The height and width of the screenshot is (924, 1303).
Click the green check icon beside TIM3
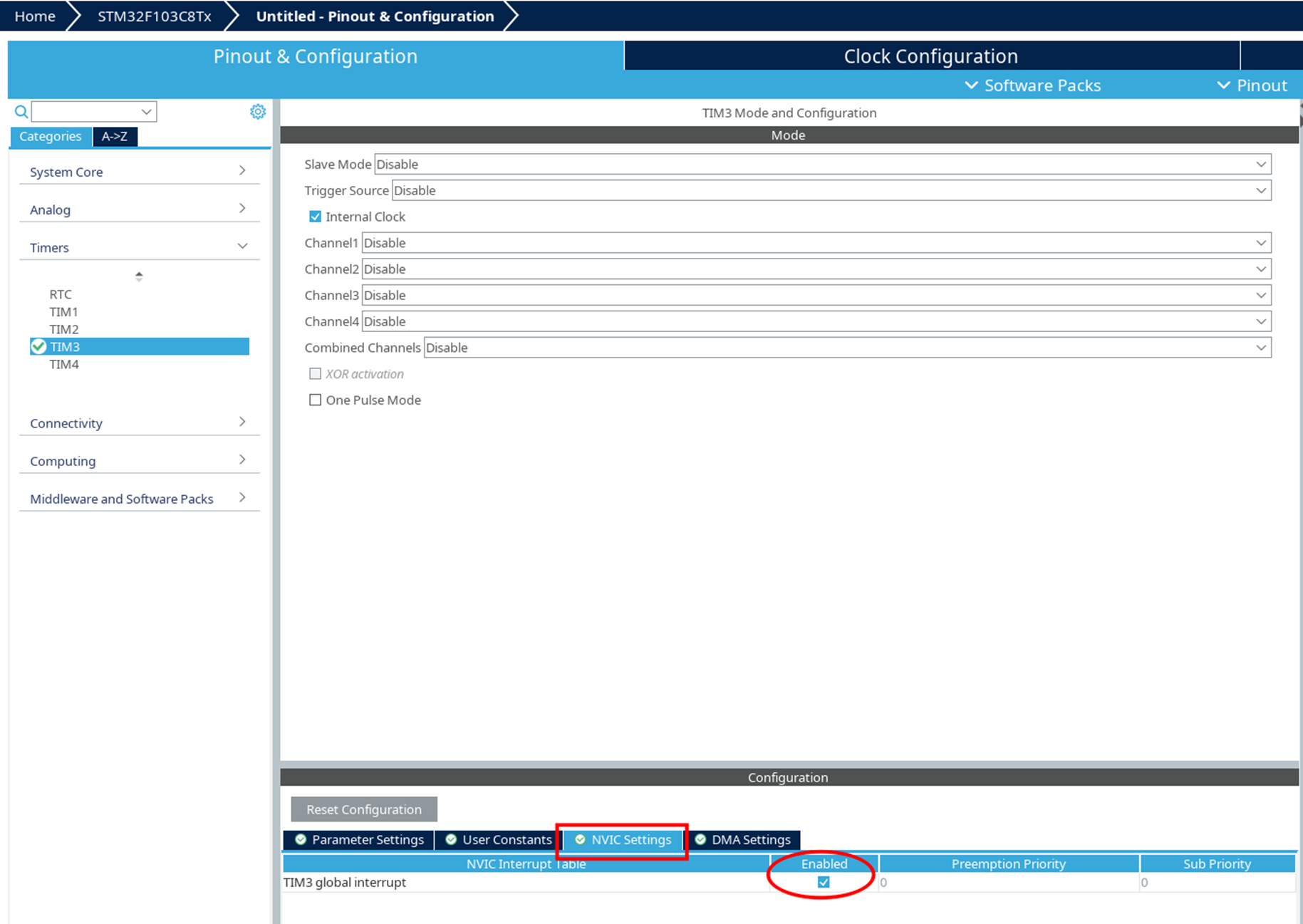(x=38, y=347)
